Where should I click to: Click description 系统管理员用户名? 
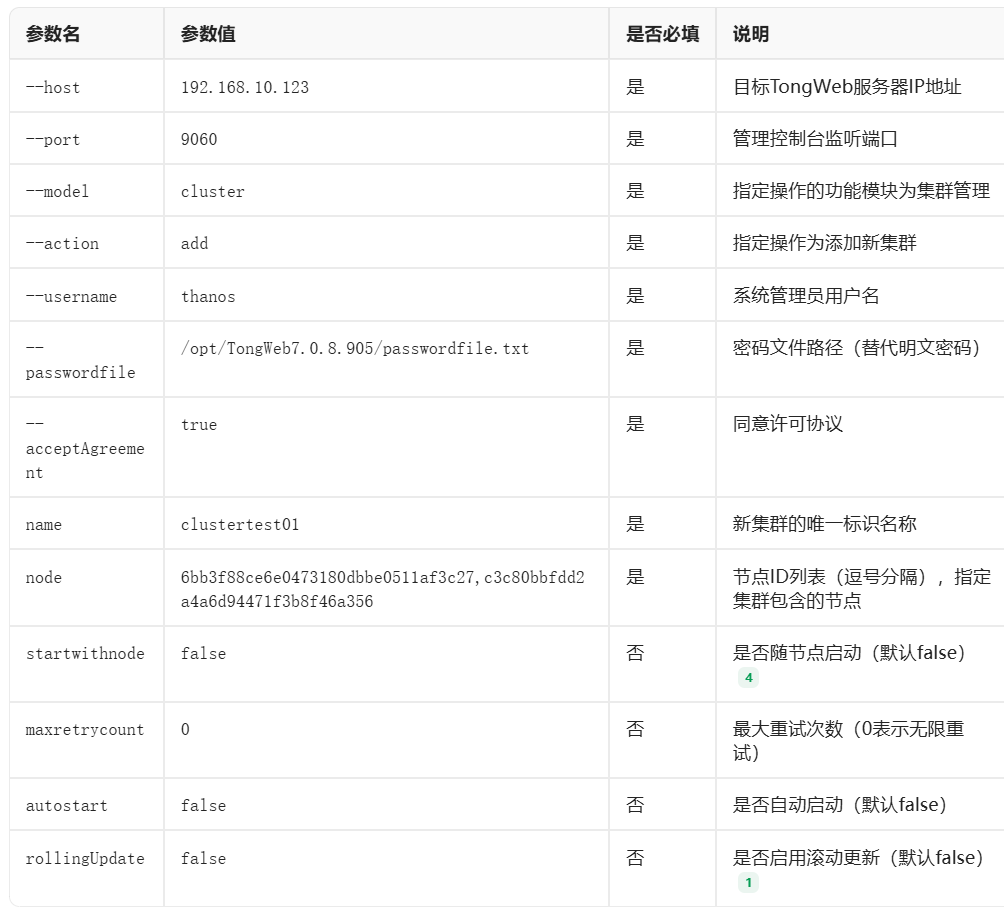coord(806,295)
